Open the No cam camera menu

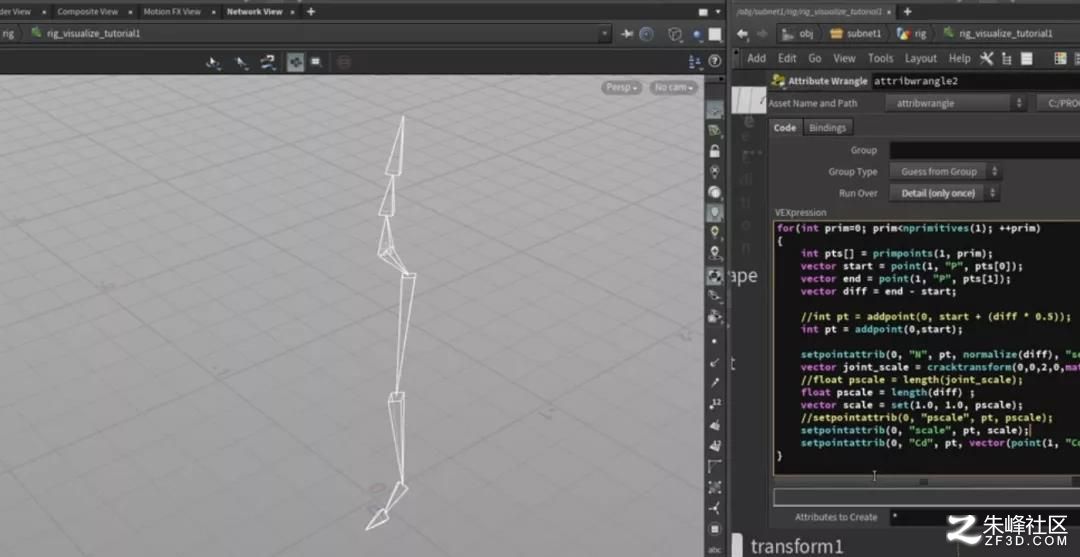(x=673, y=87)
